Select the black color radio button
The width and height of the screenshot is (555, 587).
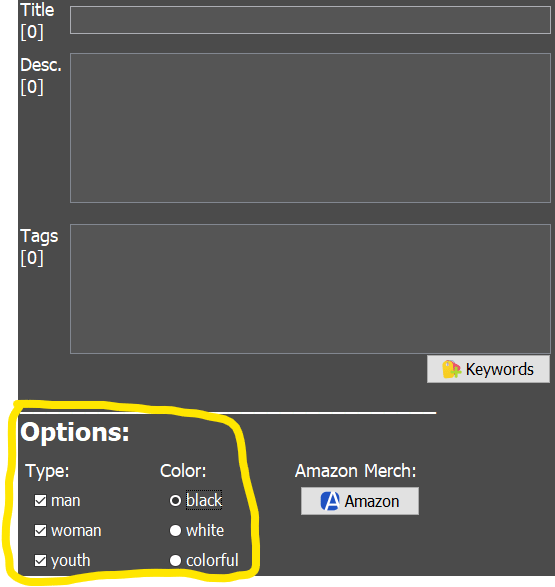(175, 501)
